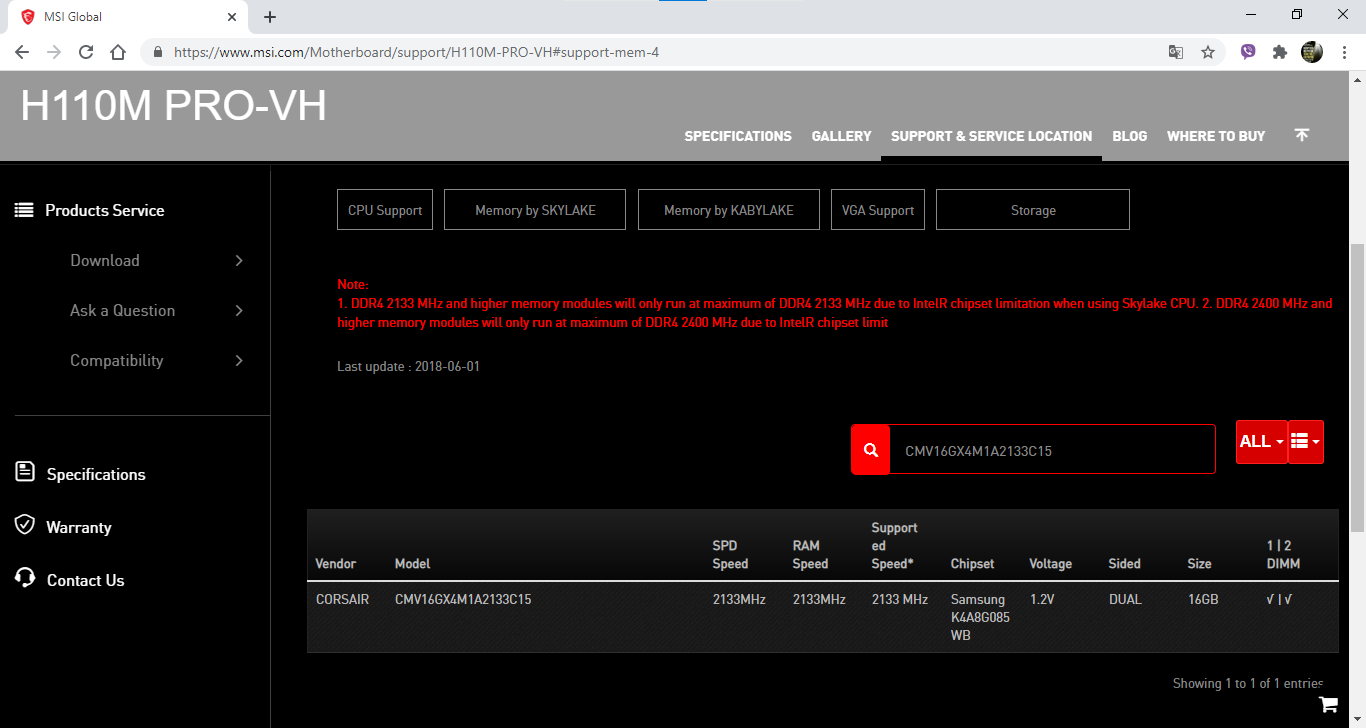Open the Contact Us sidebar link

coord(86,580)
